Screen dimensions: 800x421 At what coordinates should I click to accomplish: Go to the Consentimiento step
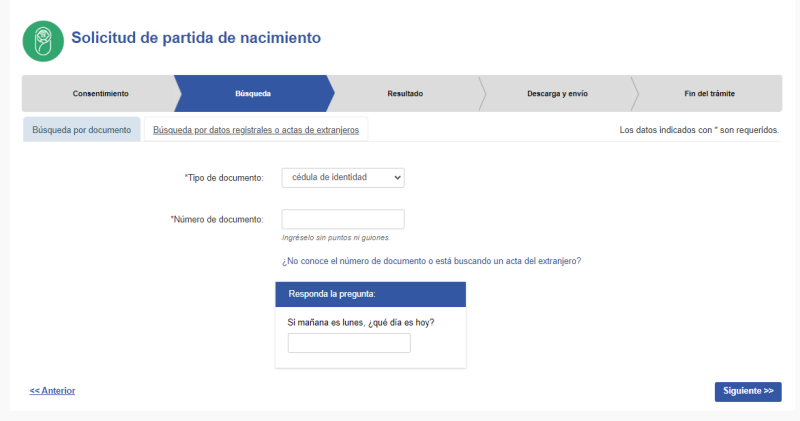(100, 93)
